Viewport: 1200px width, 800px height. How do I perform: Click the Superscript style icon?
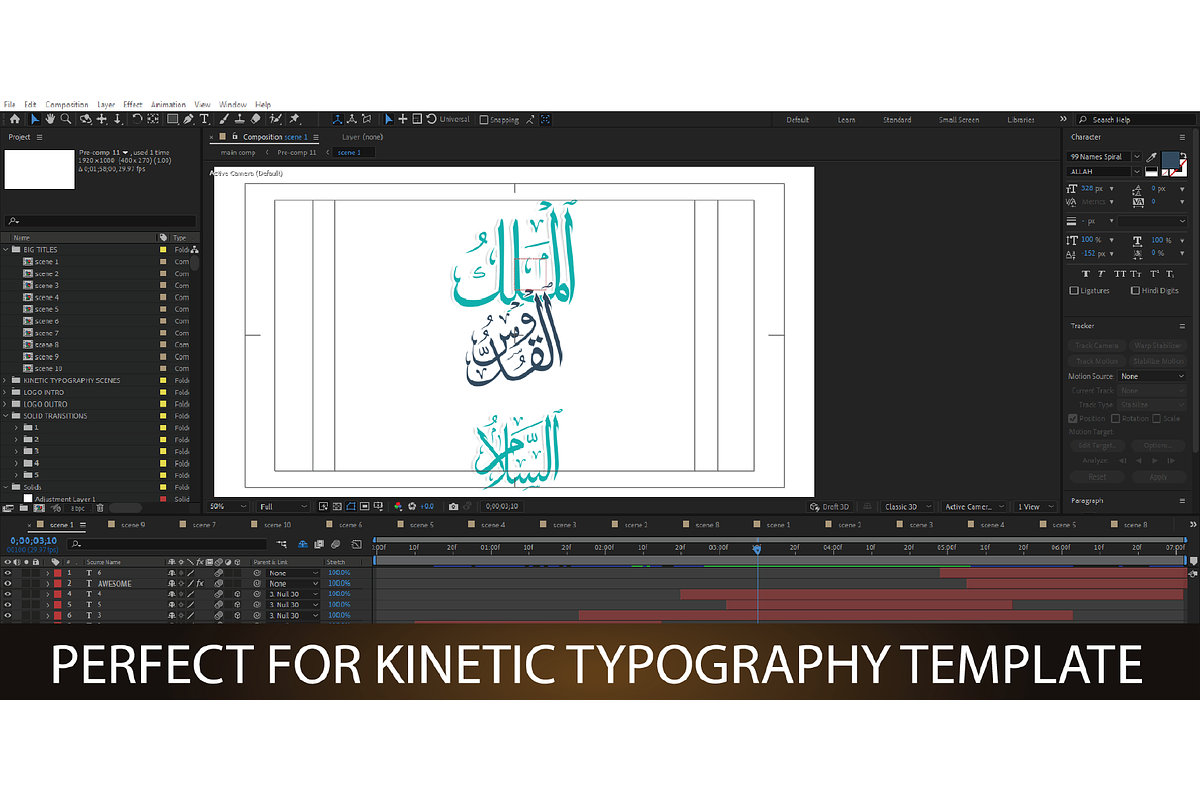[1154, 274]
